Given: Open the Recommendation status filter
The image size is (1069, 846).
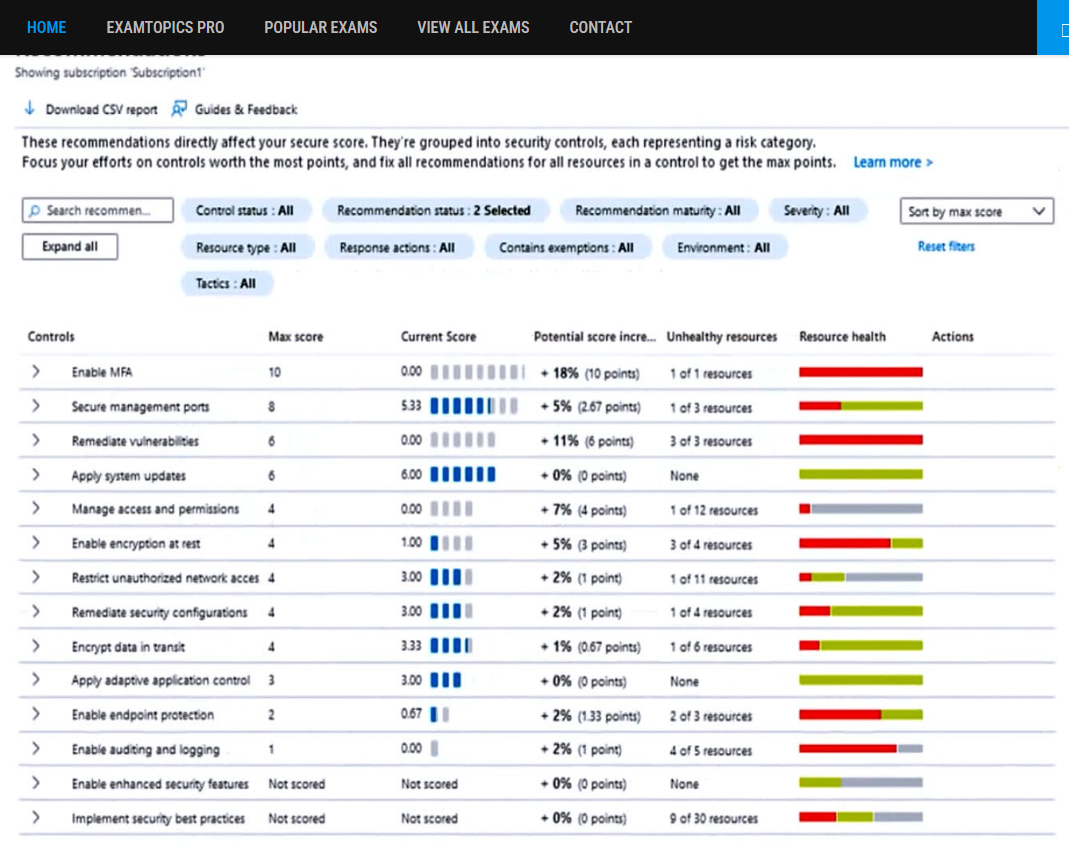Looking at the screenshot, I should pos(434,211).
